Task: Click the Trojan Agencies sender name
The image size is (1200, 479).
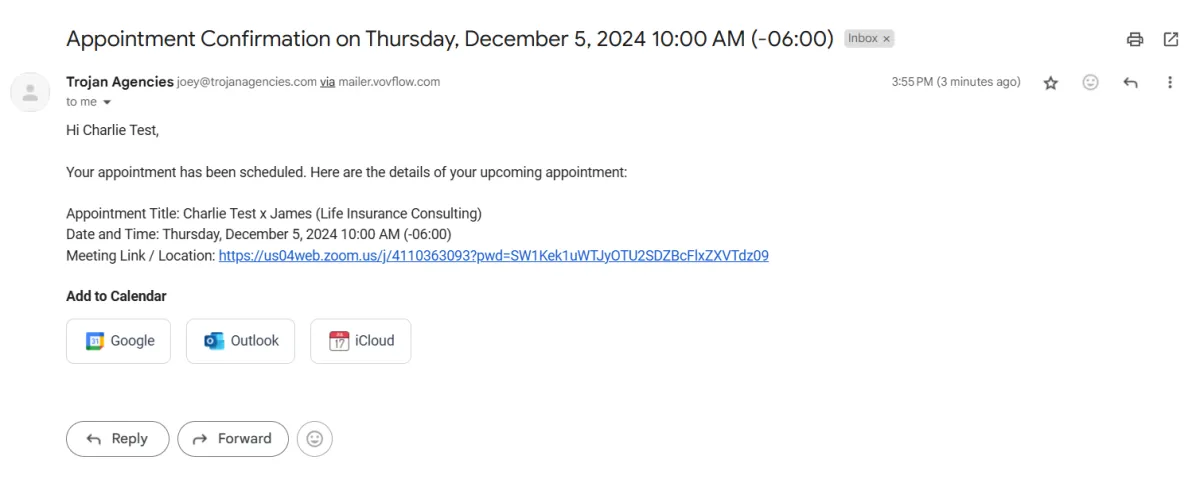Action: tap(119, 82)
